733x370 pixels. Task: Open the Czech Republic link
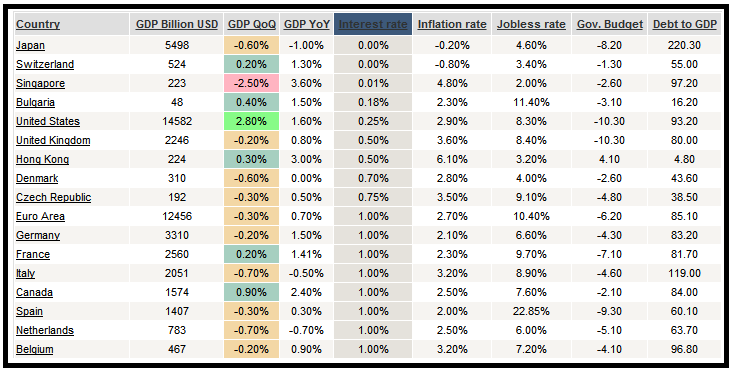click(x=53, y=197)
